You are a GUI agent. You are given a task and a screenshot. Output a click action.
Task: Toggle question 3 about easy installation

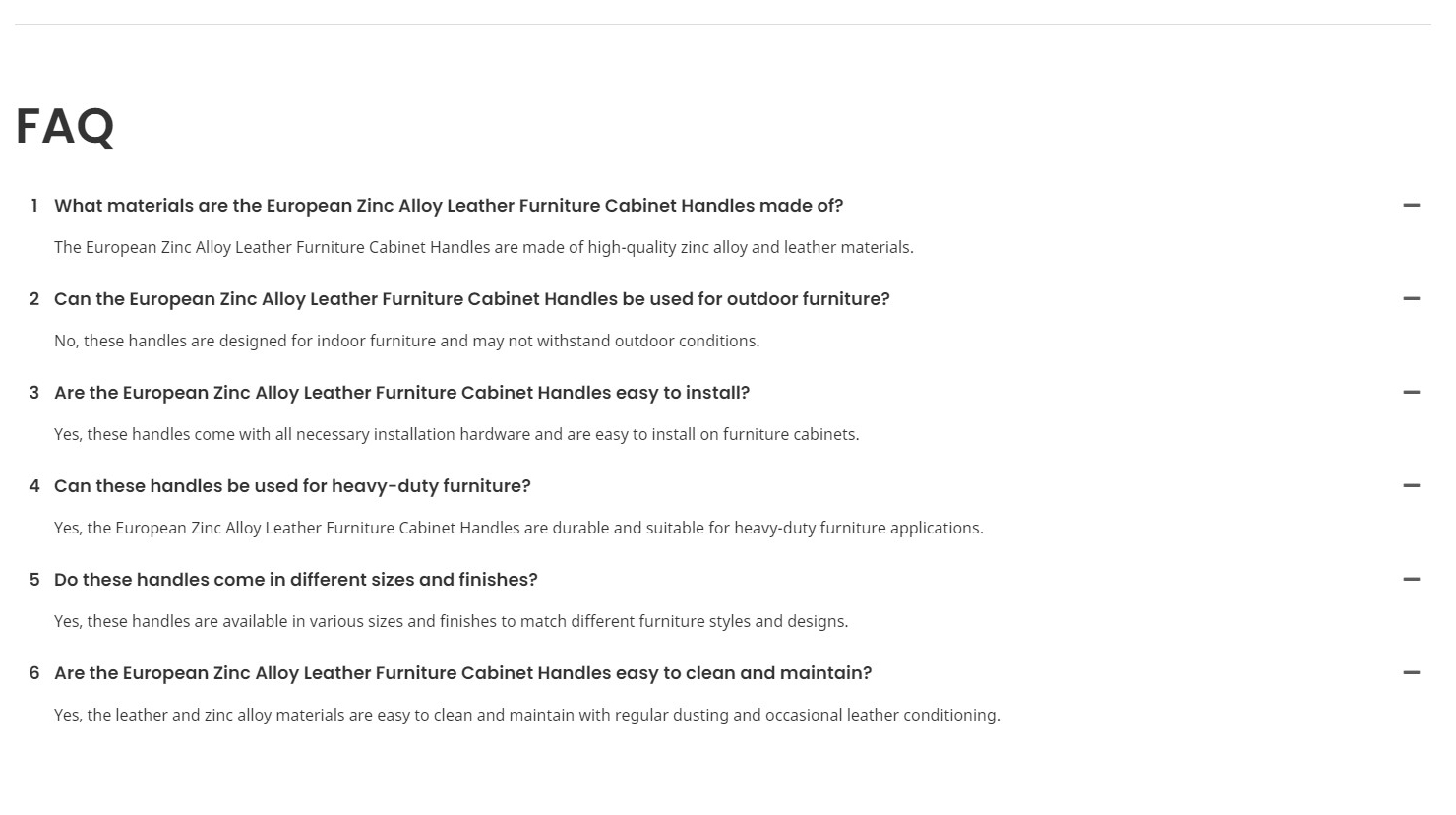[x=401, y=393]
